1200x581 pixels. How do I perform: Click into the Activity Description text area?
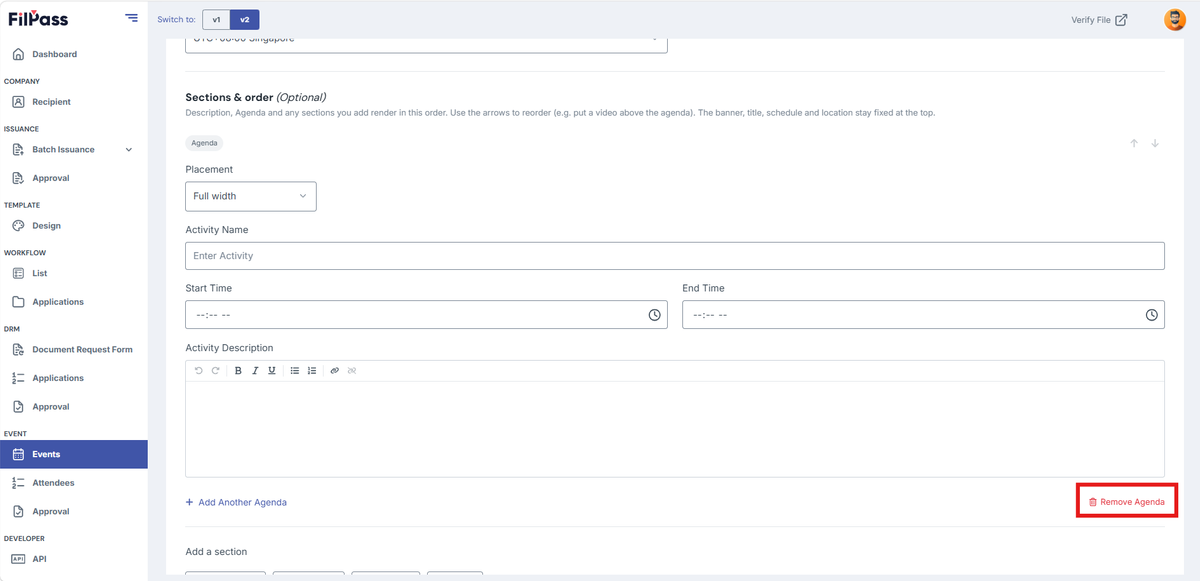click(x=675, y=429)
